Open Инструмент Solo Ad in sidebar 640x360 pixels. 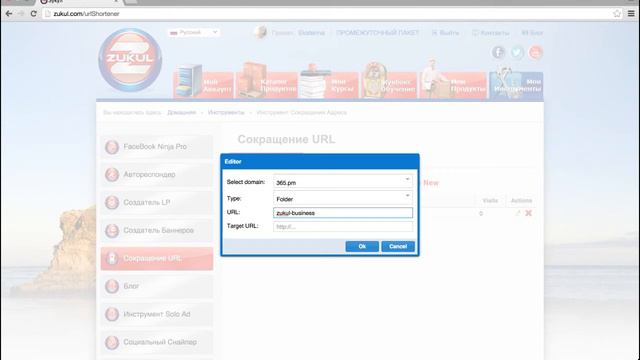[x=157, y=314]
